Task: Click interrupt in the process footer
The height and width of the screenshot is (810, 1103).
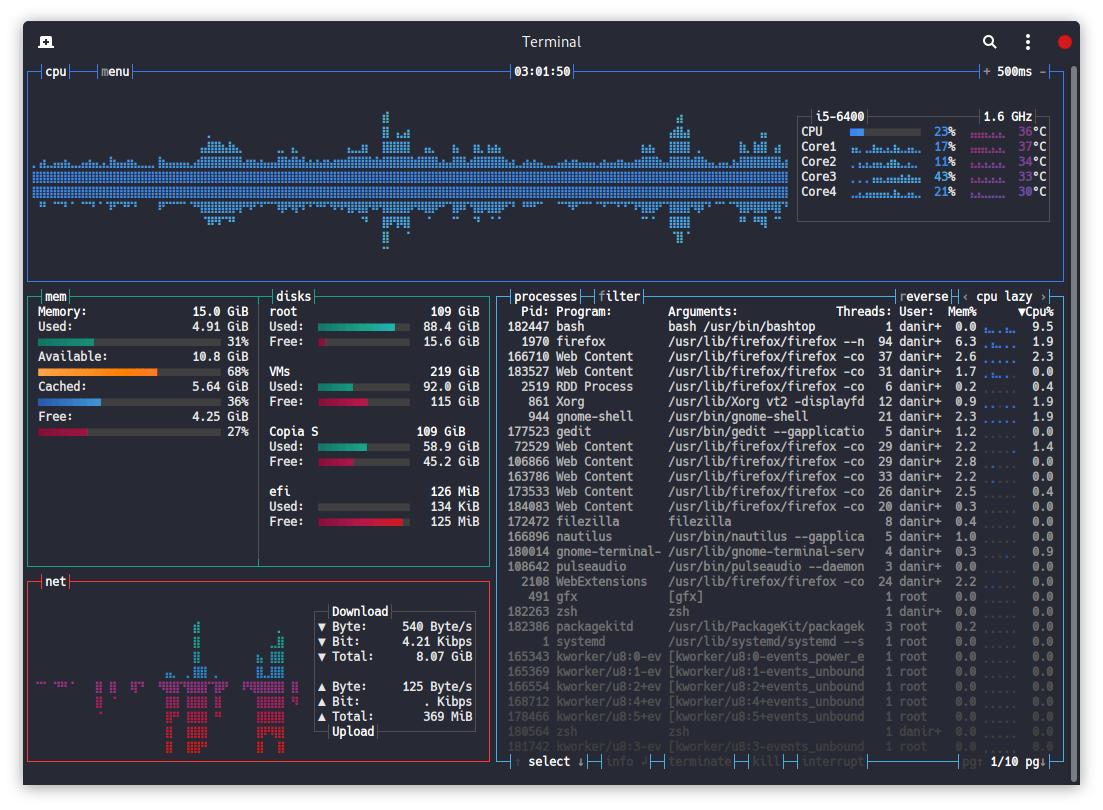Action: [x=833, y=762]
